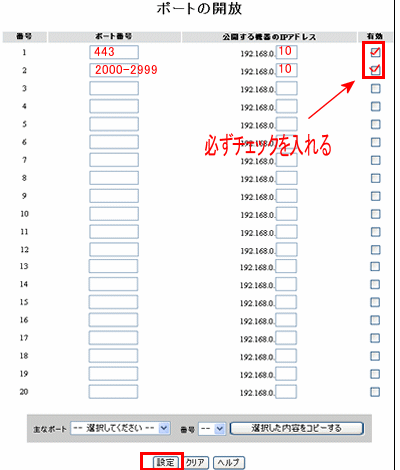Click the 有効 column header

pos(375,36)
